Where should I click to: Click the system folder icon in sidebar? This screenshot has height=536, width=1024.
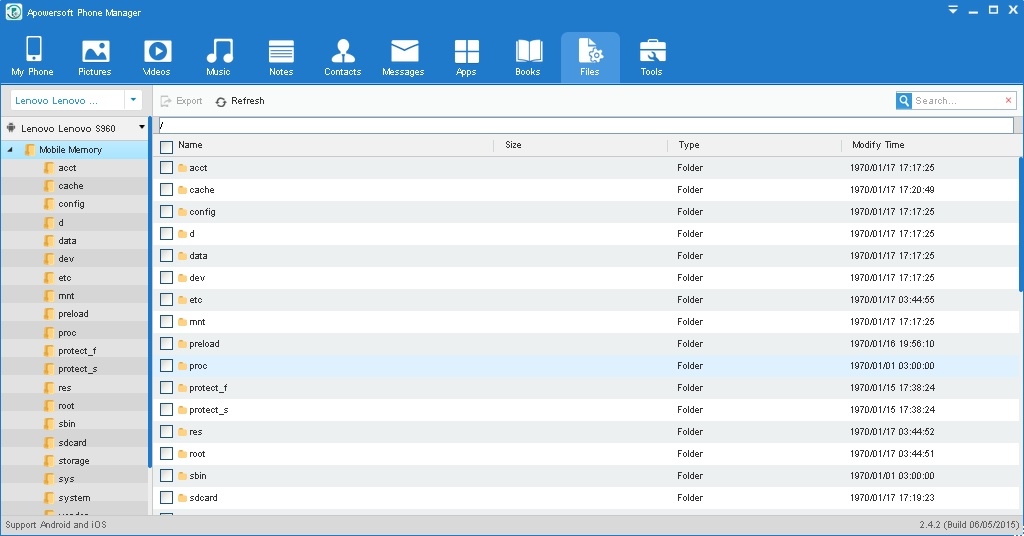[x=49, y=497]
